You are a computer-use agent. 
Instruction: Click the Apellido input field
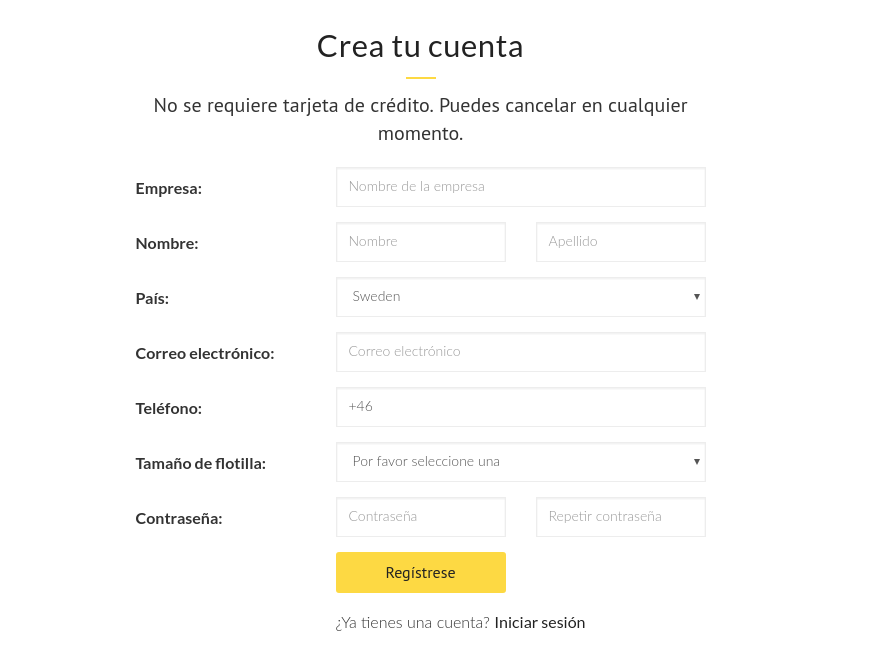click(620, 242)
